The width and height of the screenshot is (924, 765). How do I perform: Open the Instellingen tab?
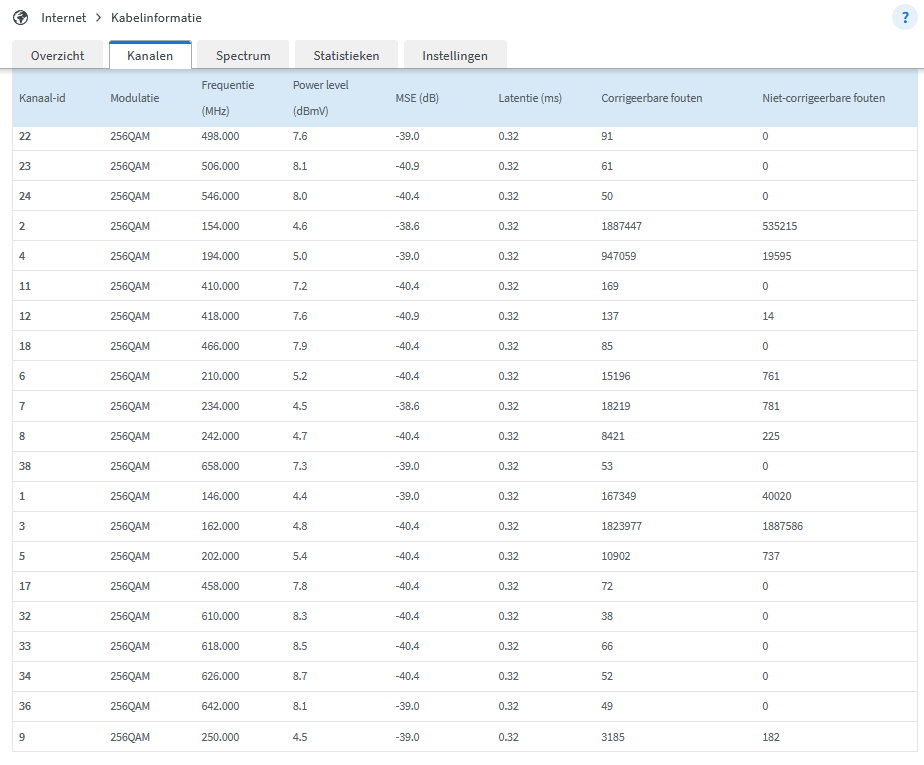click(x=455, y=56)
